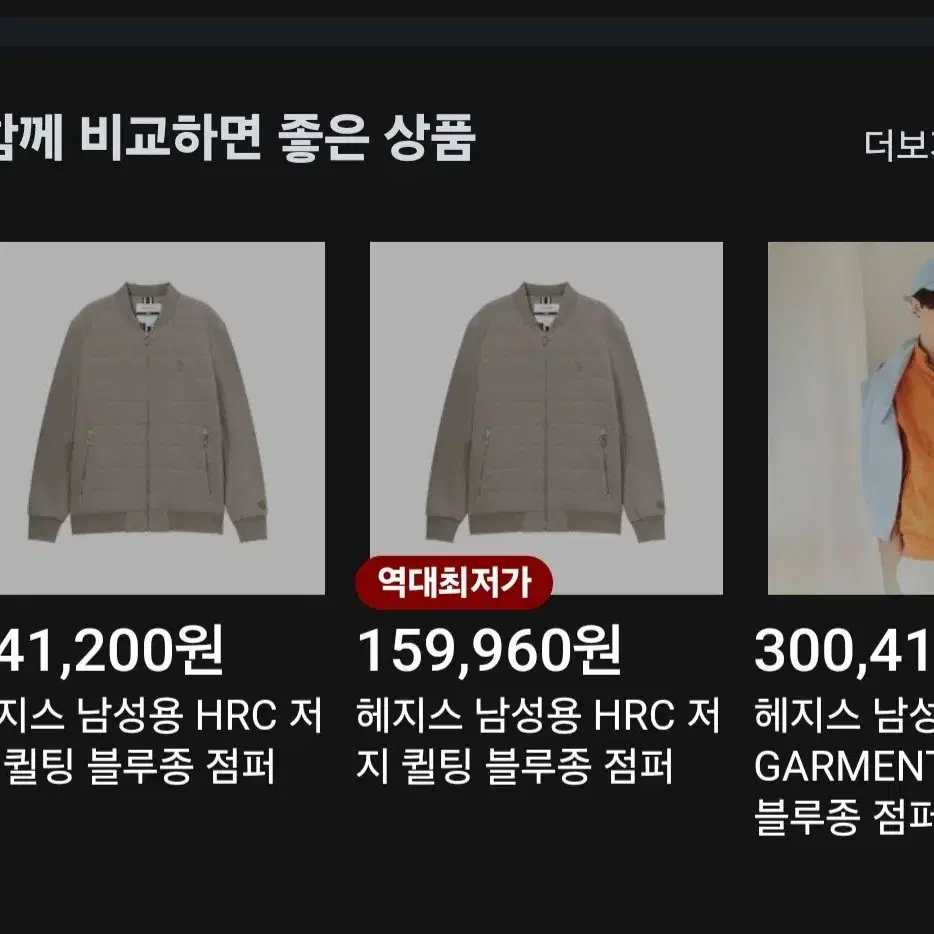This screenshot has height=934, width=934.
Task: Open the orange and blue model photo
Action: [x=851, y=418]
